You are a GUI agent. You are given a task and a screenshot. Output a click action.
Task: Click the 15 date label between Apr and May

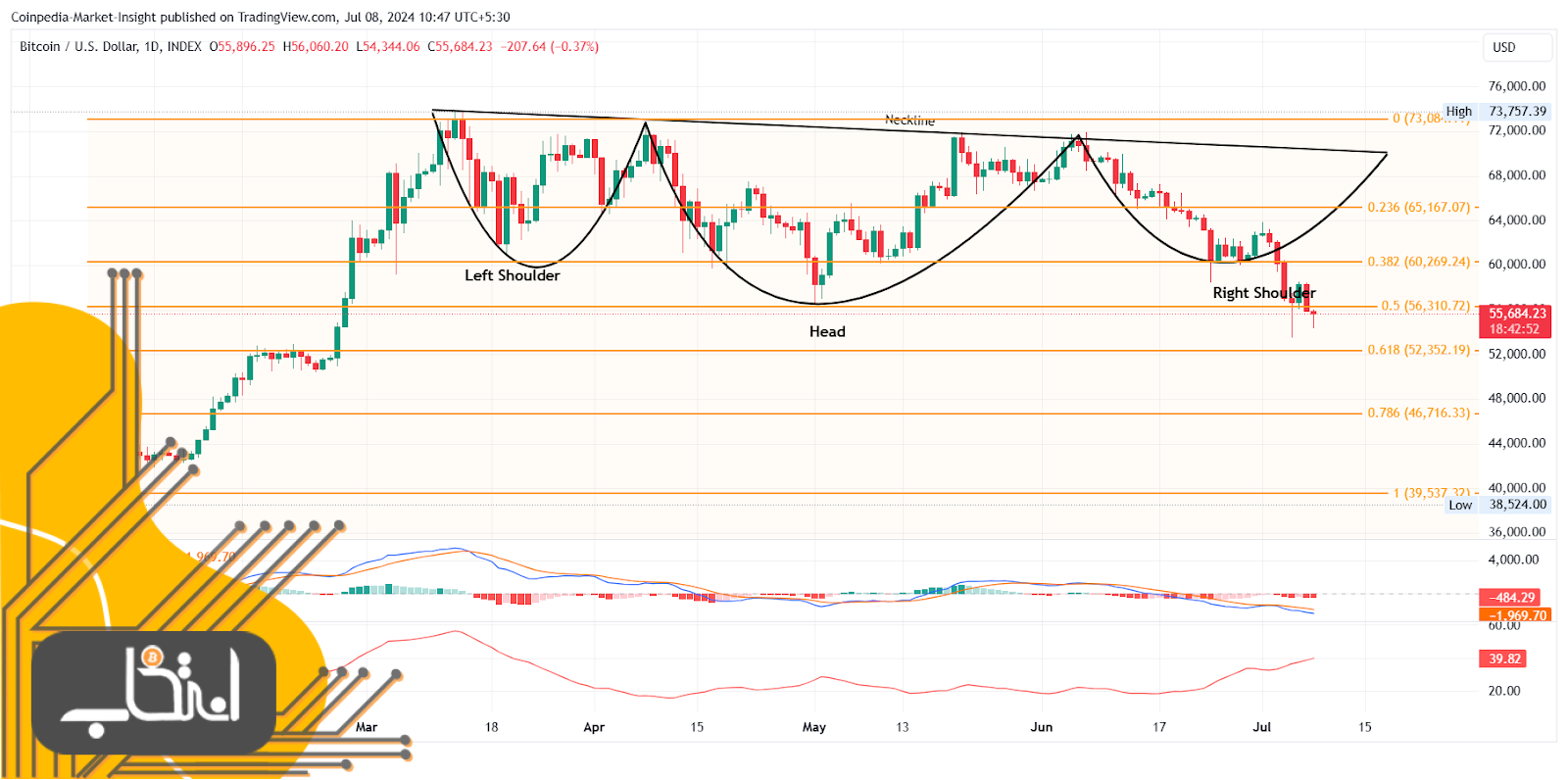pyautogui.click(x=697, y=727)
